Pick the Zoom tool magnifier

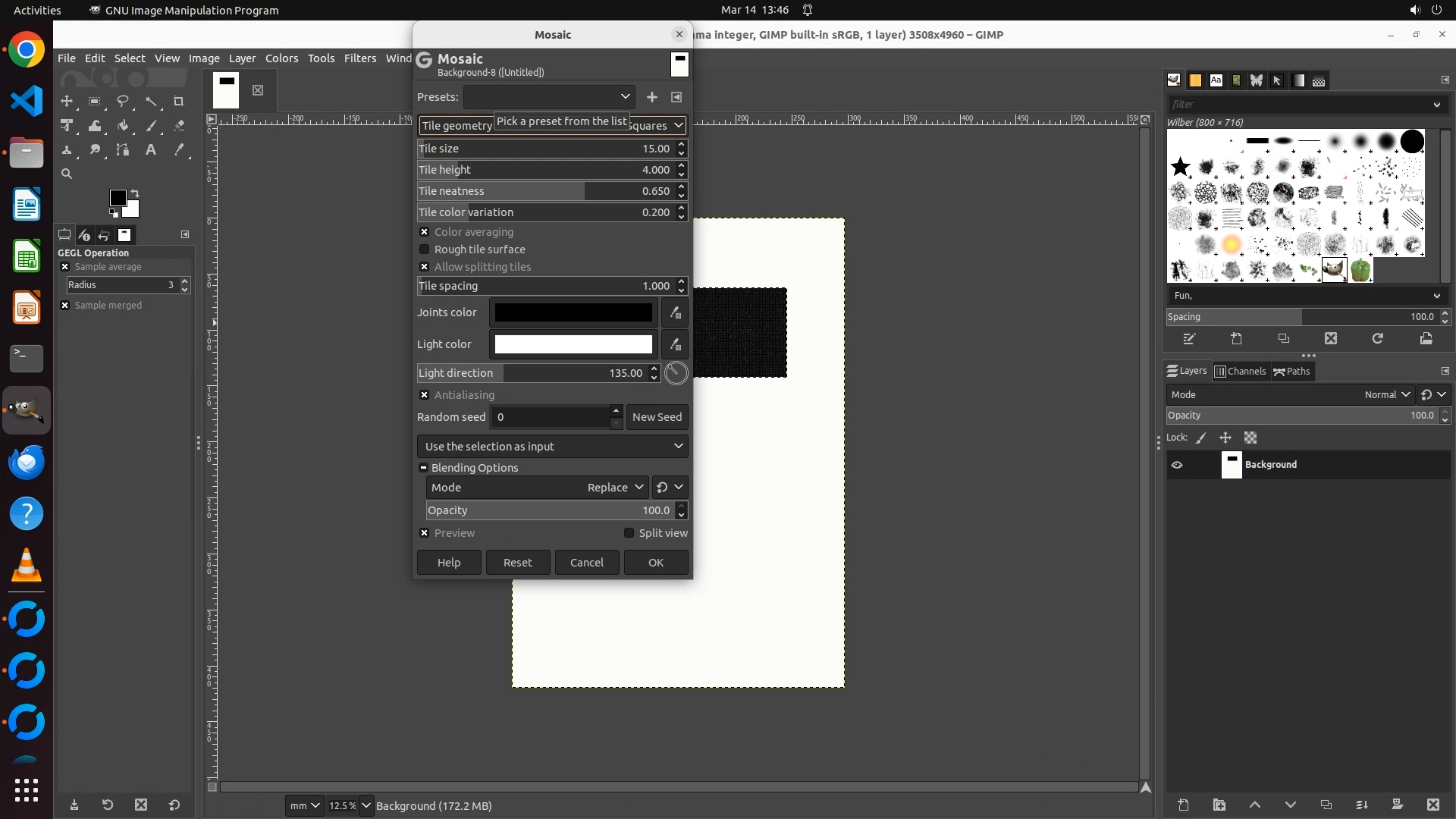pyautogui.click(x=67, y=174)
